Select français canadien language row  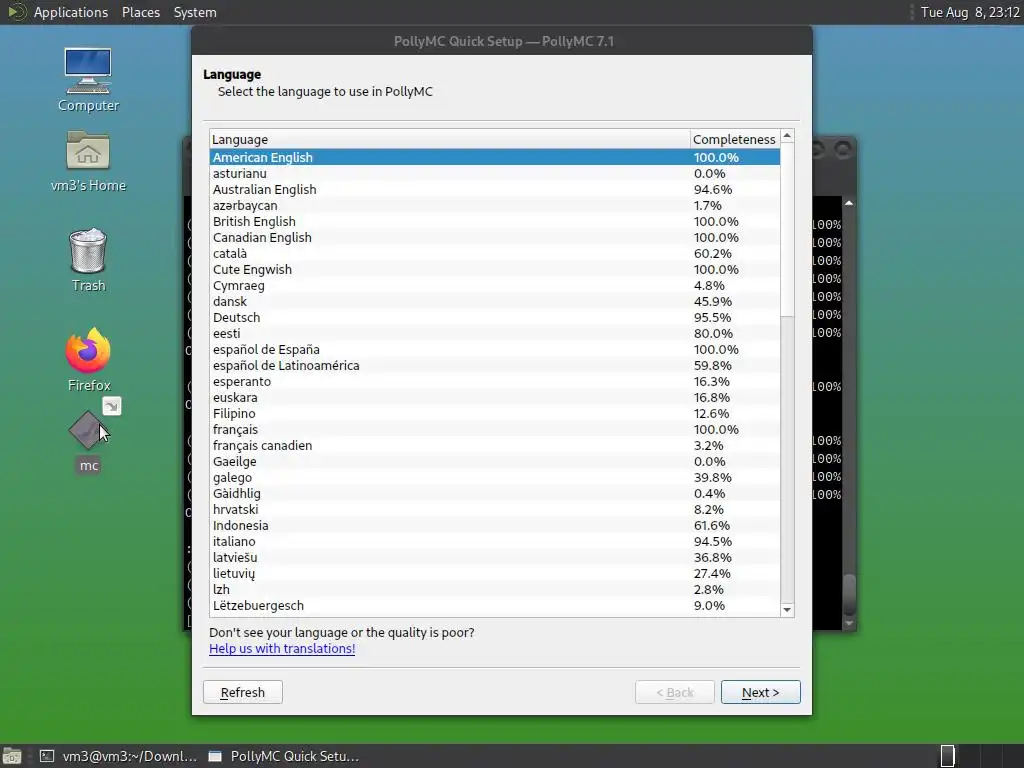tap(495, 445)
